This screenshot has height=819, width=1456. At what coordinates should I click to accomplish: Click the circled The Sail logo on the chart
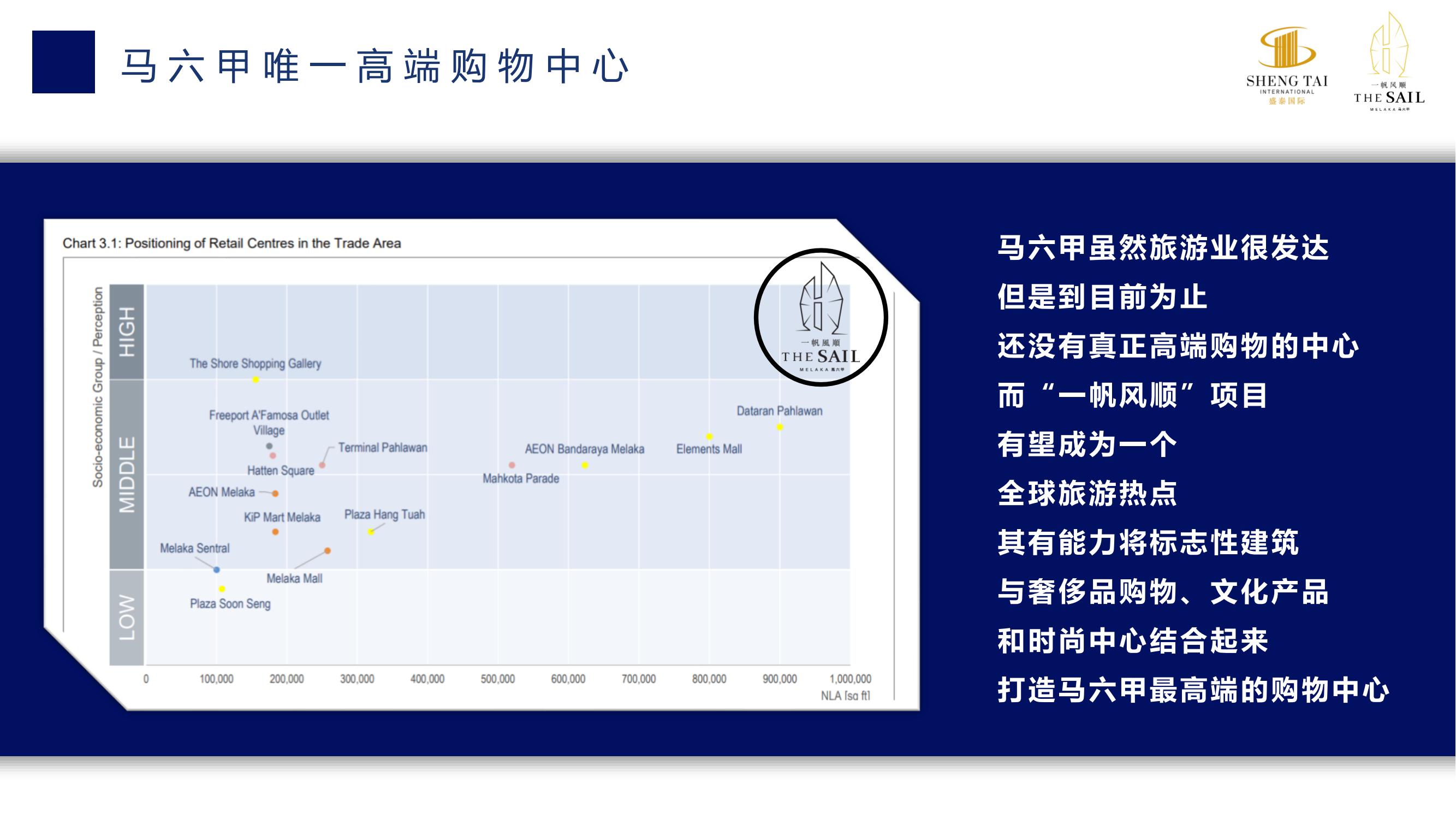pos(821,317)
